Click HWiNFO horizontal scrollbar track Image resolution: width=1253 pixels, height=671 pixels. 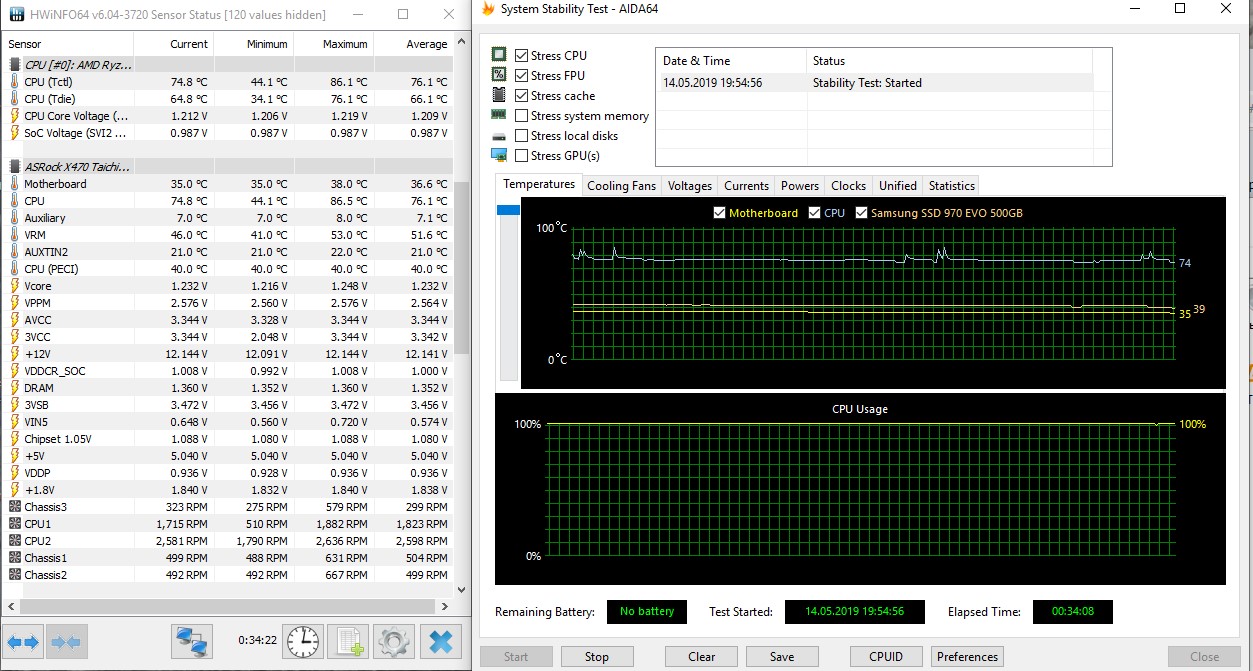click(x=228, y=606)
